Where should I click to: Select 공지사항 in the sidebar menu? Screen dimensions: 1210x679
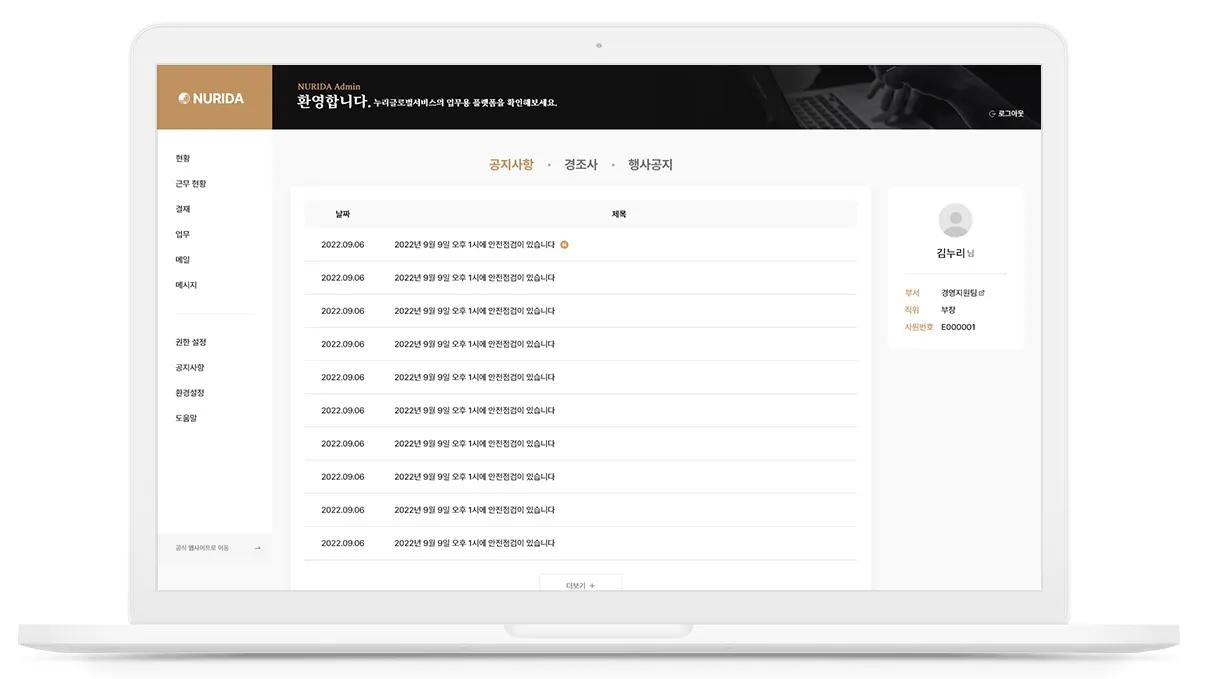click(190, 368)
